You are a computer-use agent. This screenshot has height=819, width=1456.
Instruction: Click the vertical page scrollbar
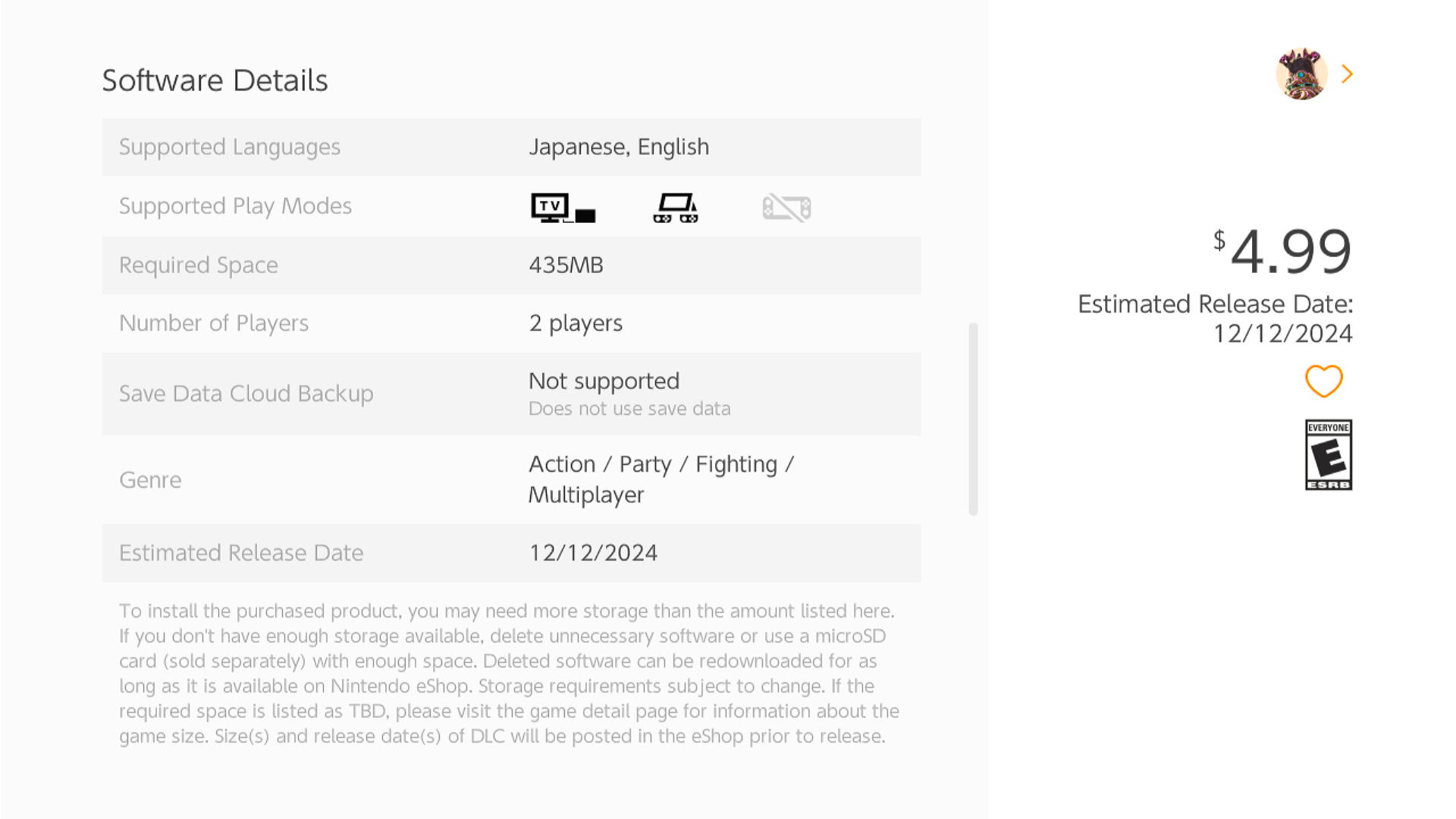tap(973, 419)
